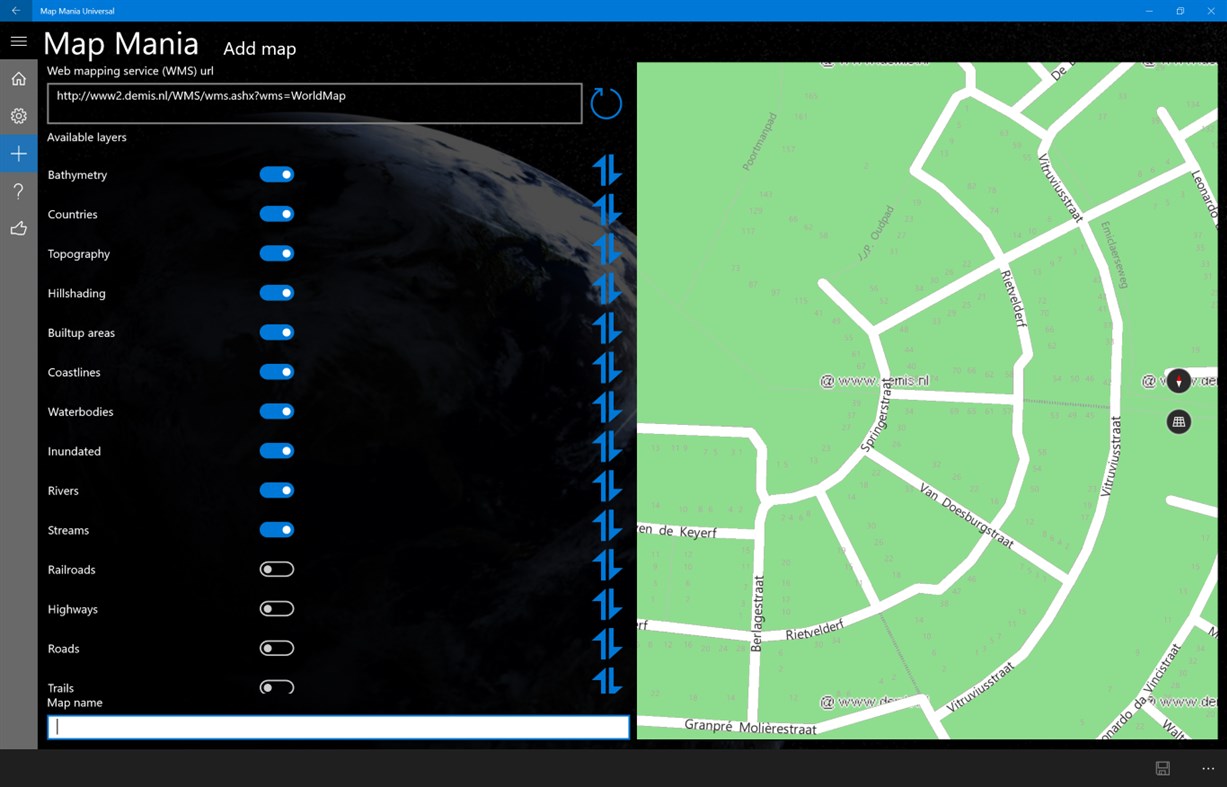Enable the Railroads layer
This screenshot has height=787, width=1227.
[x=277, y=568]
